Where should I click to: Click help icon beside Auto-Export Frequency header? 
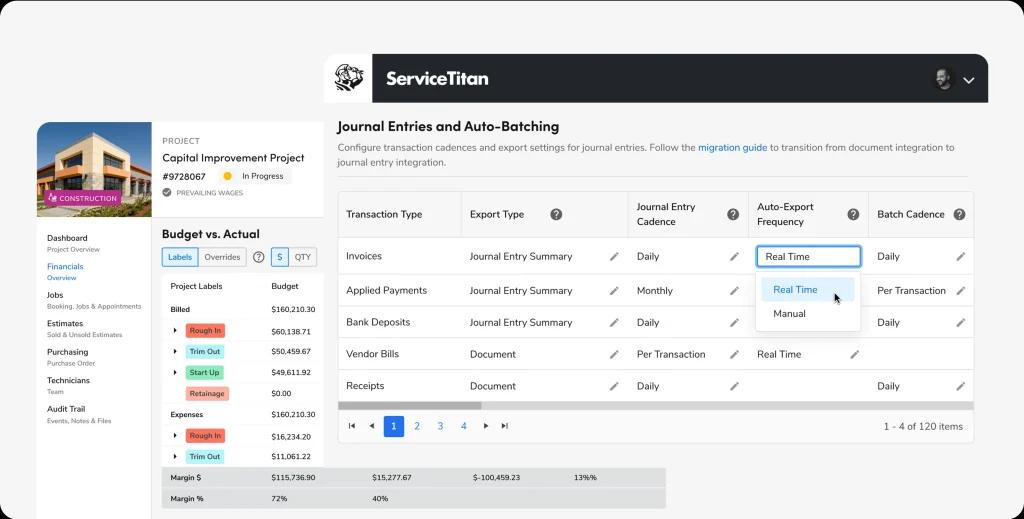[x=853, y=214]
